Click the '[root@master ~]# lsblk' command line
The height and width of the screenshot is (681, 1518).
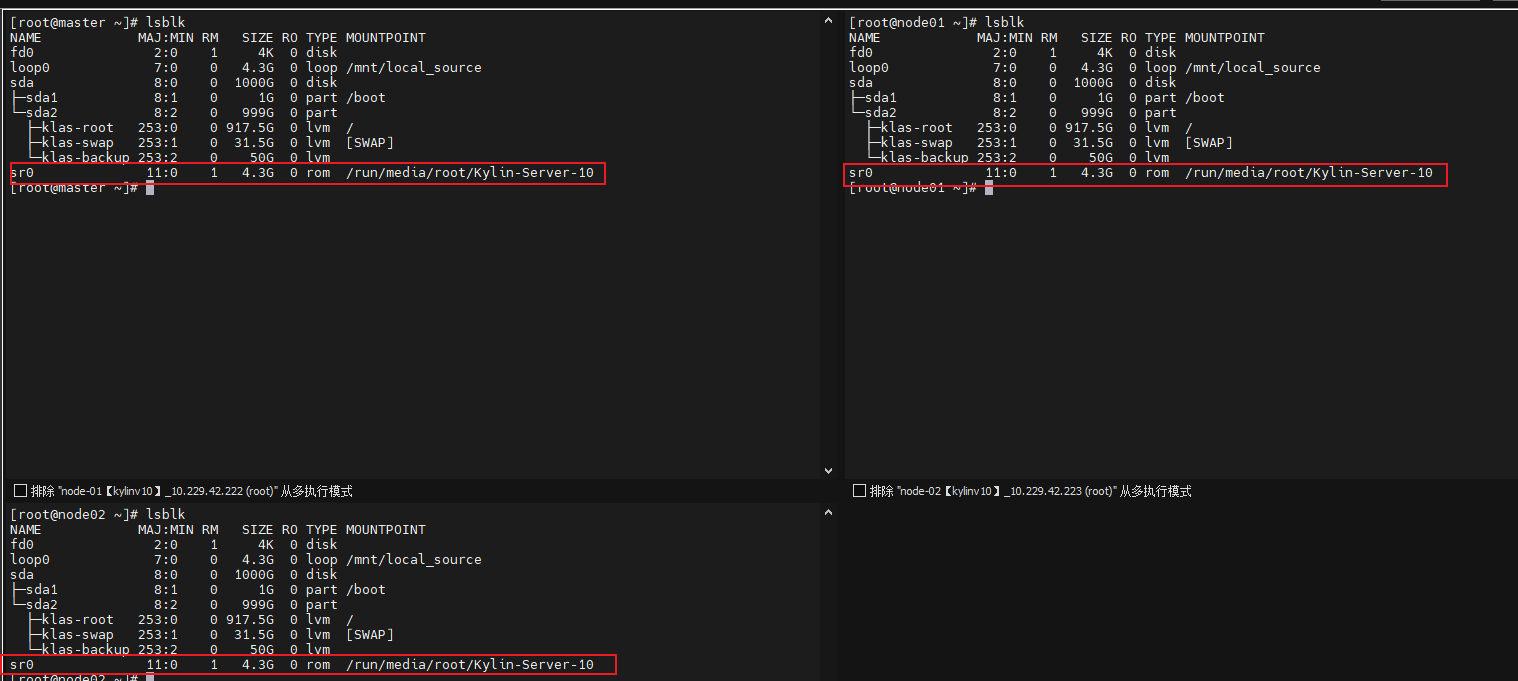point(97,22)
